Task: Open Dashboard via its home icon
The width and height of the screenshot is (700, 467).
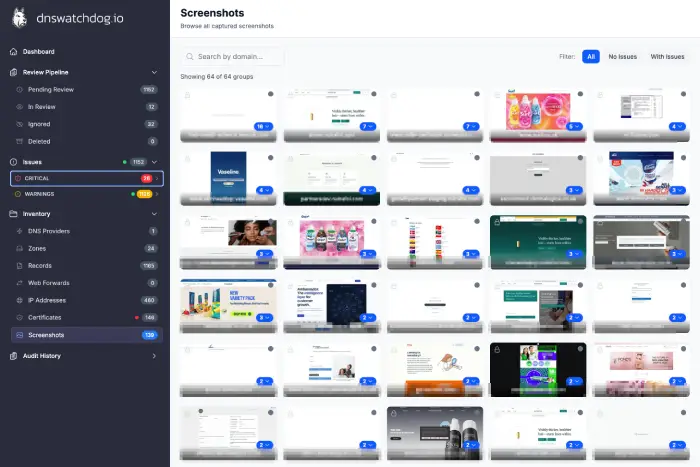Action: coord(13,51)
